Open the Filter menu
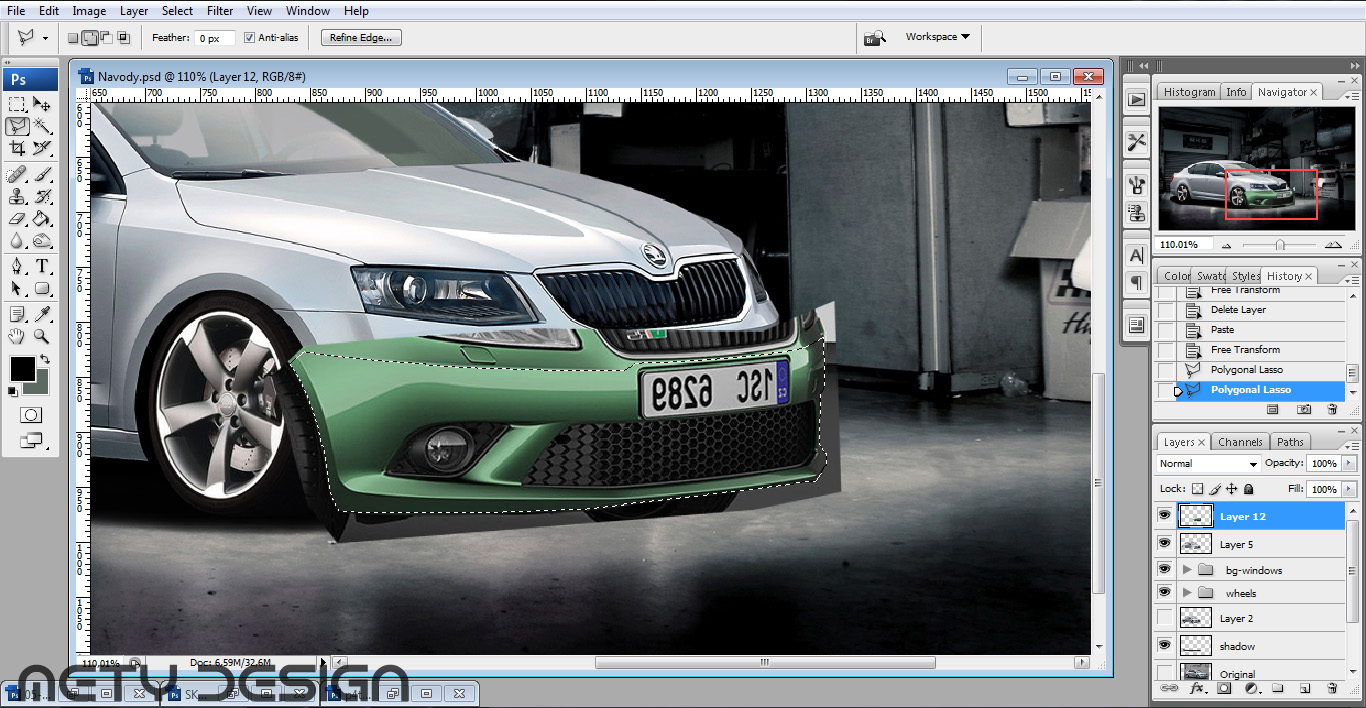Image resolution: width=1366 pixels, height=708 pixels. (220, 11)
